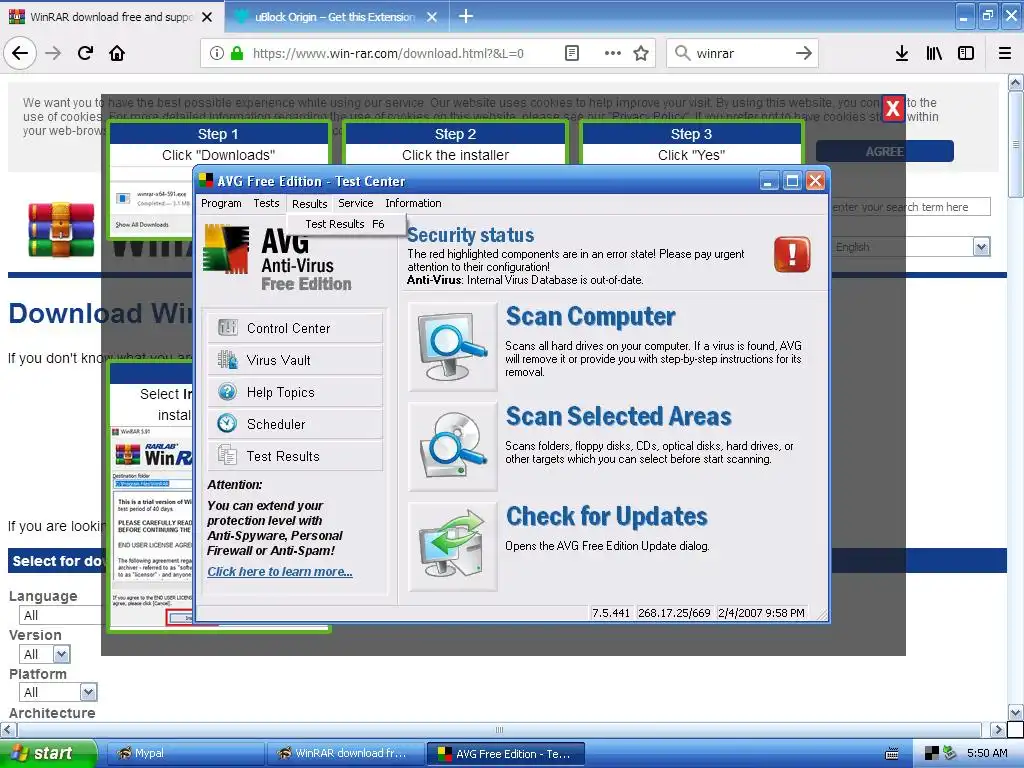
Task: Expand the Version All dropdown
Action: tap(61, 654)
